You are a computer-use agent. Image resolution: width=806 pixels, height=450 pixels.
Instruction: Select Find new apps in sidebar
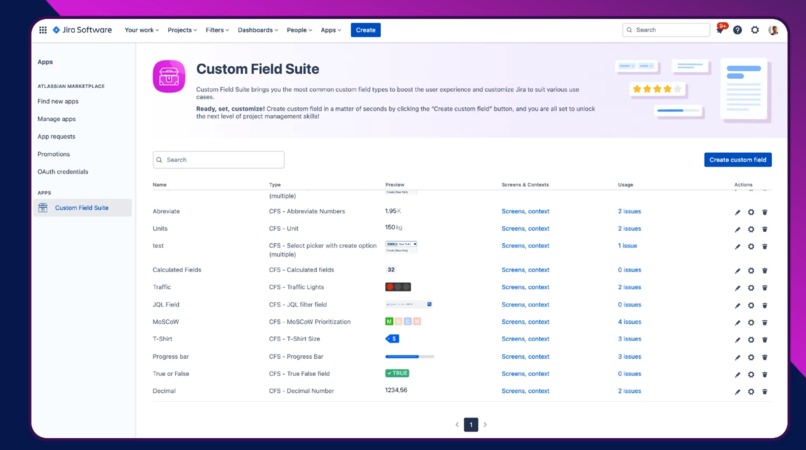click(x=58, y=101)
